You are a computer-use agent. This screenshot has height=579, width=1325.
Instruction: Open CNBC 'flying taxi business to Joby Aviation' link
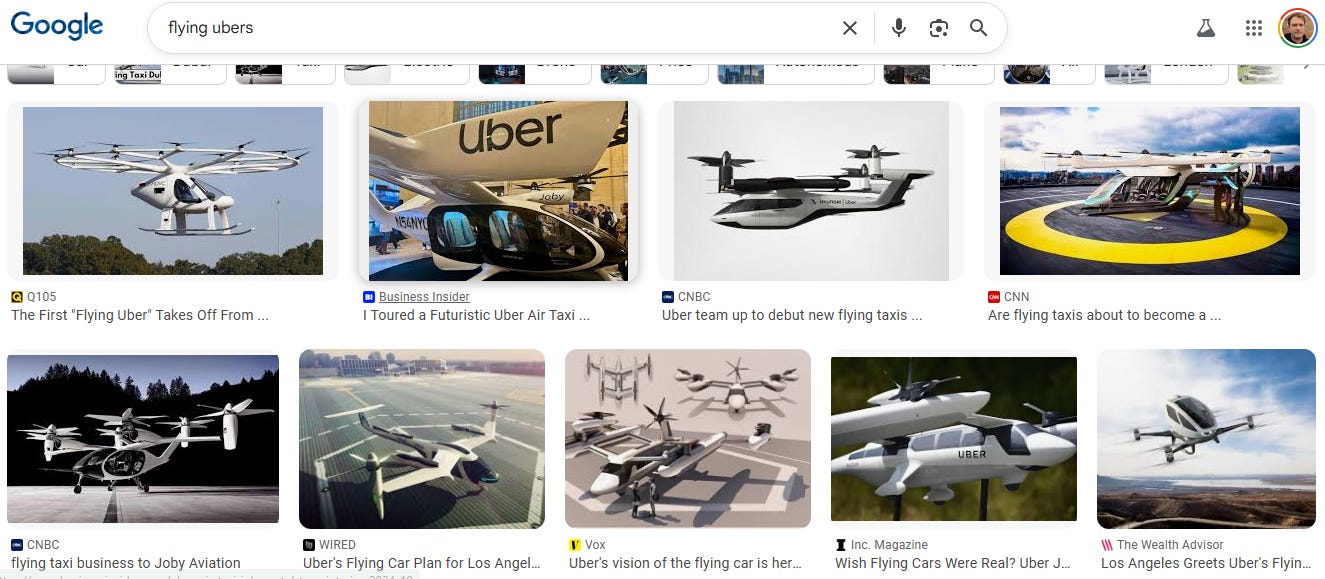click(x=126, y=563)
